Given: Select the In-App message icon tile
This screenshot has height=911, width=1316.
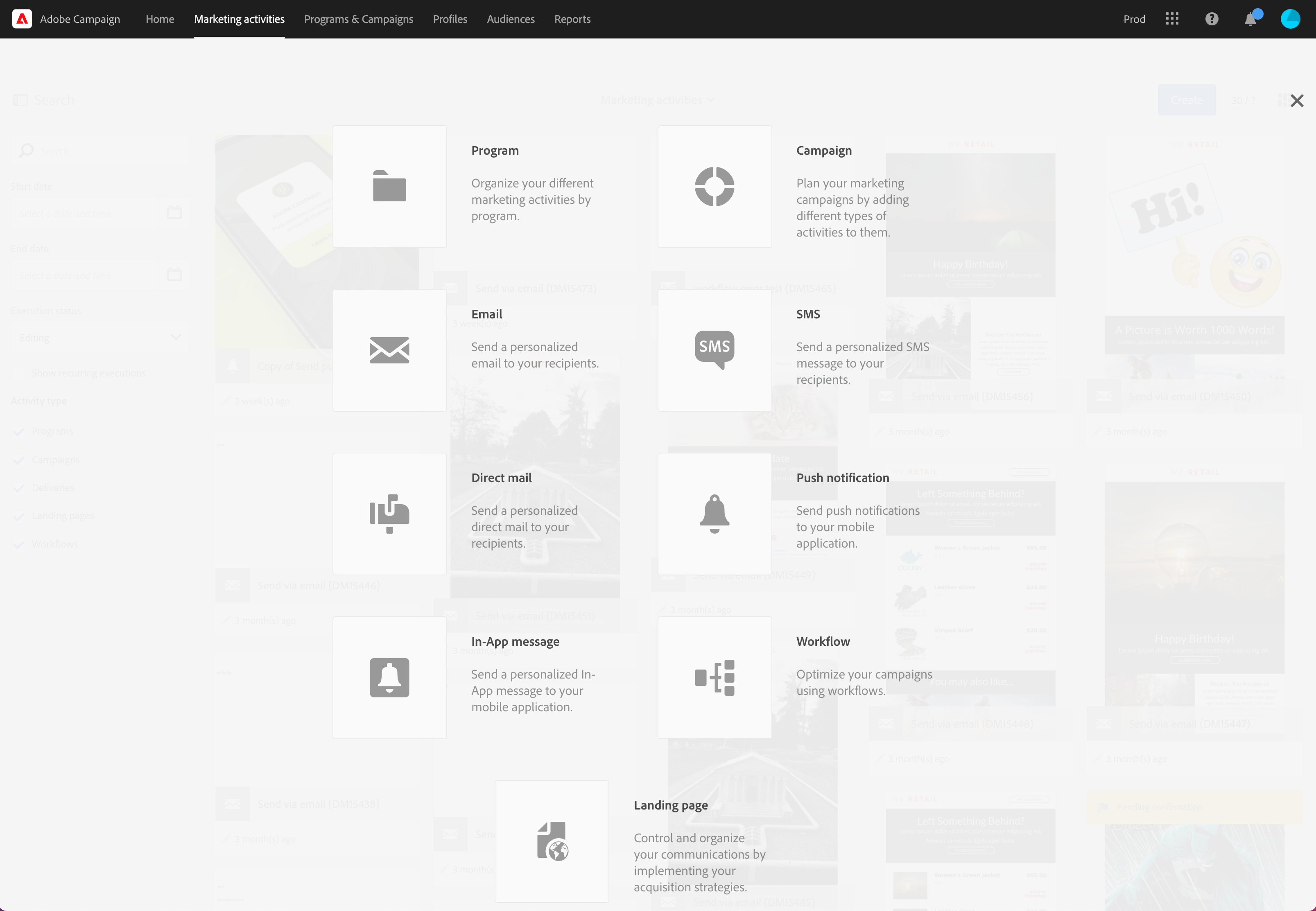Looking at the screenshot, I should (389, 678).
